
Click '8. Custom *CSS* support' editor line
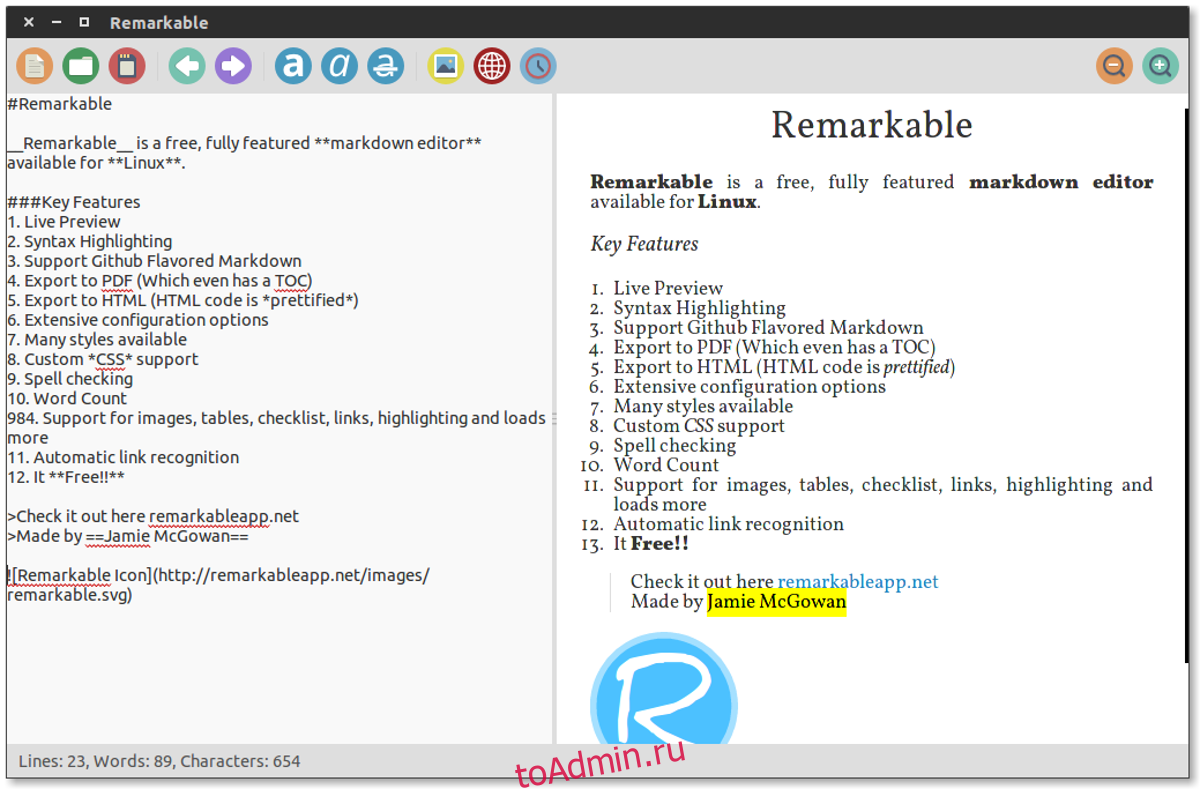pos(103,359)
